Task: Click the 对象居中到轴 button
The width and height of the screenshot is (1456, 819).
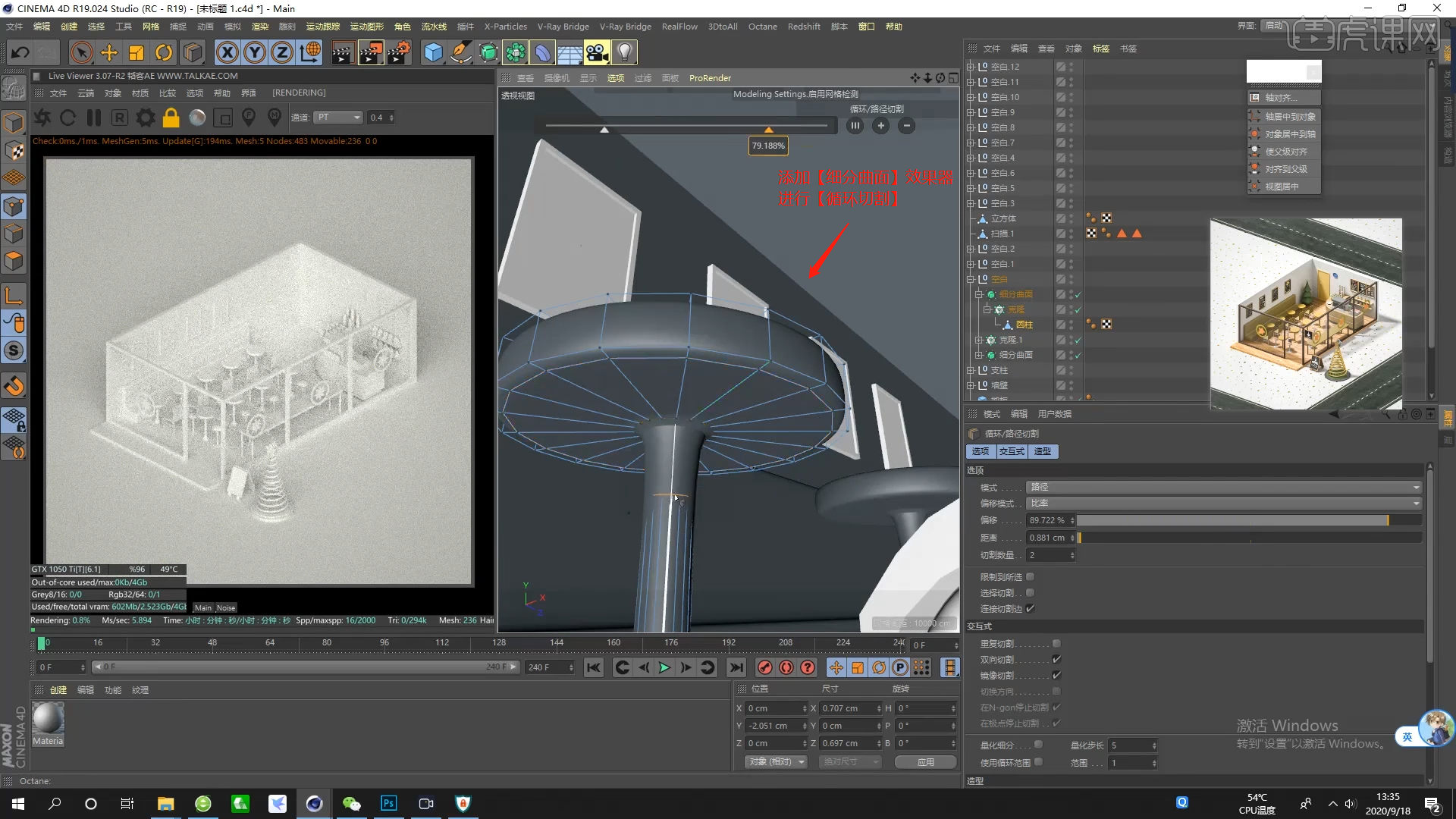Action: (x=1284, y=134)
